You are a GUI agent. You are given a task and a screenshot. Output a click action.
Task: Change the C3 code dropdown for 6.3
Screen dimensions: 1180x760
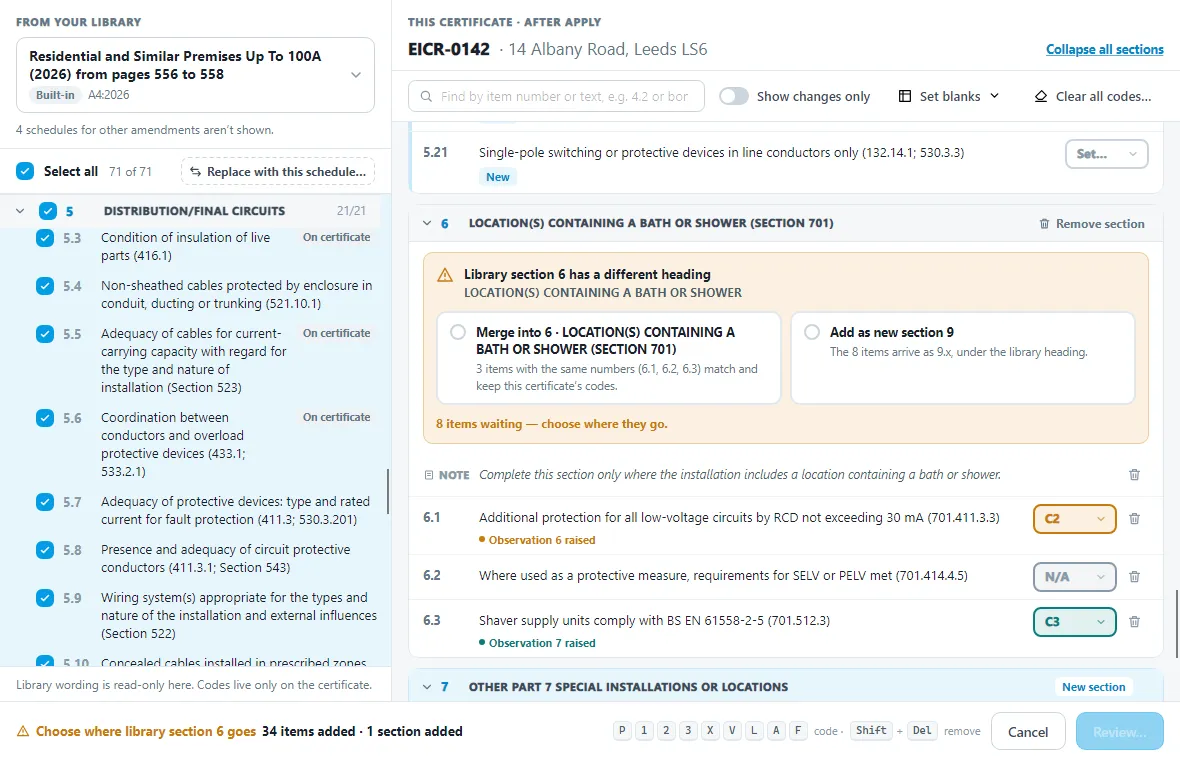pos(1075,622)
